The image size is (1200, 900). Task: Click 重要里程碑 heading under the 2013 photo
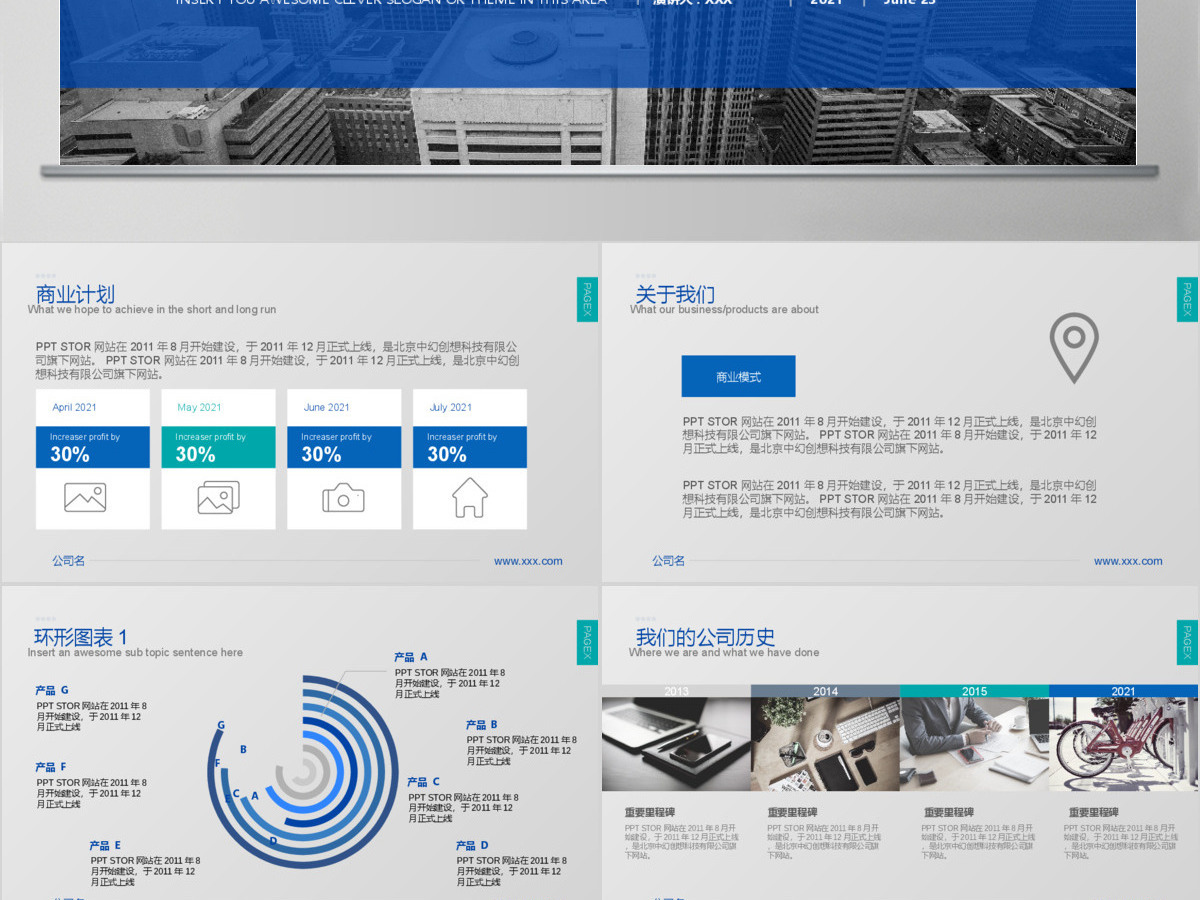click(x=650, y=813)
